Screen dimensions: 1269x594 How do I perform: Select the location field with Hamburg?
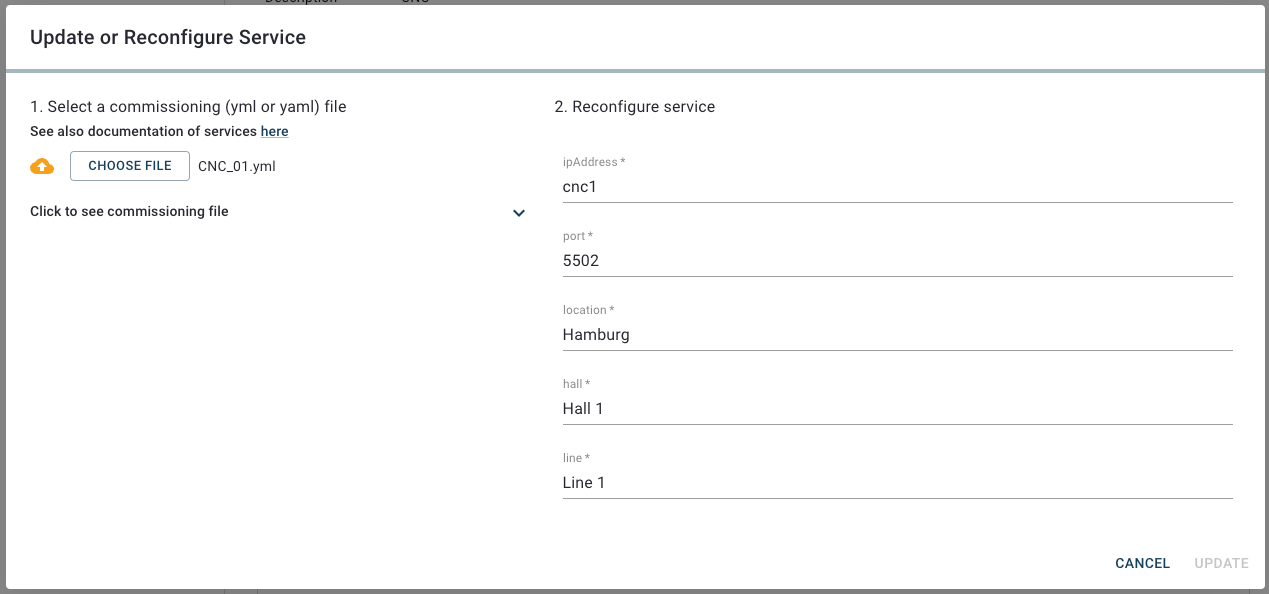click(897, 335)
